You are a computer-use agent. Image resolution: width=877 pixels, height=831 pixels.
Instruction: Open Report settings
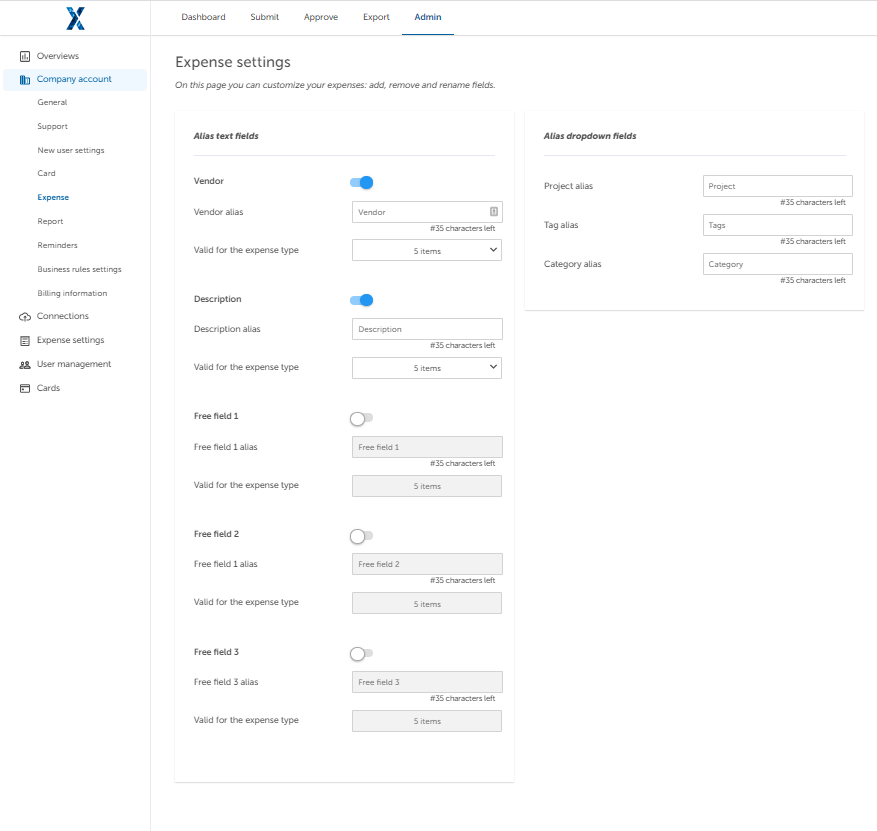(50, 221)
